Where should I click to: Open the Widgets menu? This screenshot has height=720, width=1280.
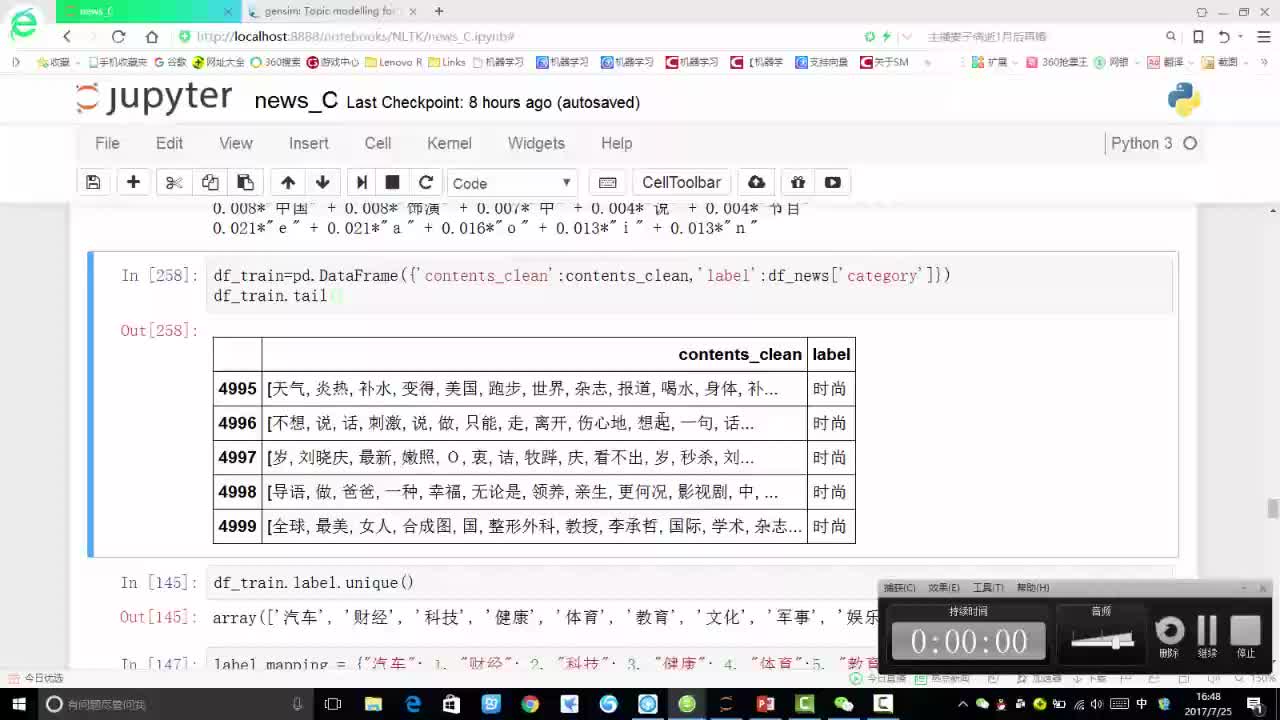click(536, 143)
